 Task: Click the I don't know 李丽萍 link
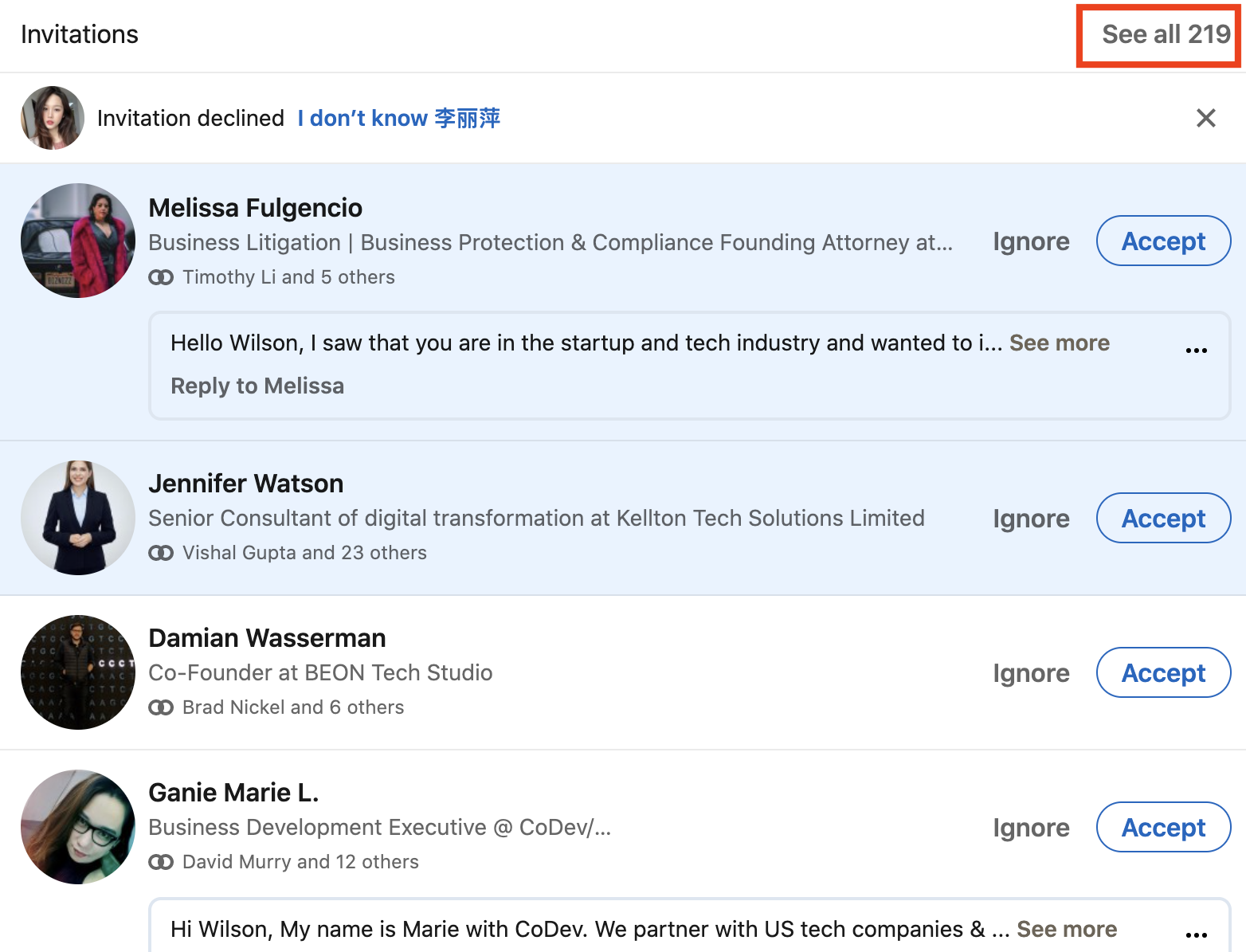click(x=398, y=118)
